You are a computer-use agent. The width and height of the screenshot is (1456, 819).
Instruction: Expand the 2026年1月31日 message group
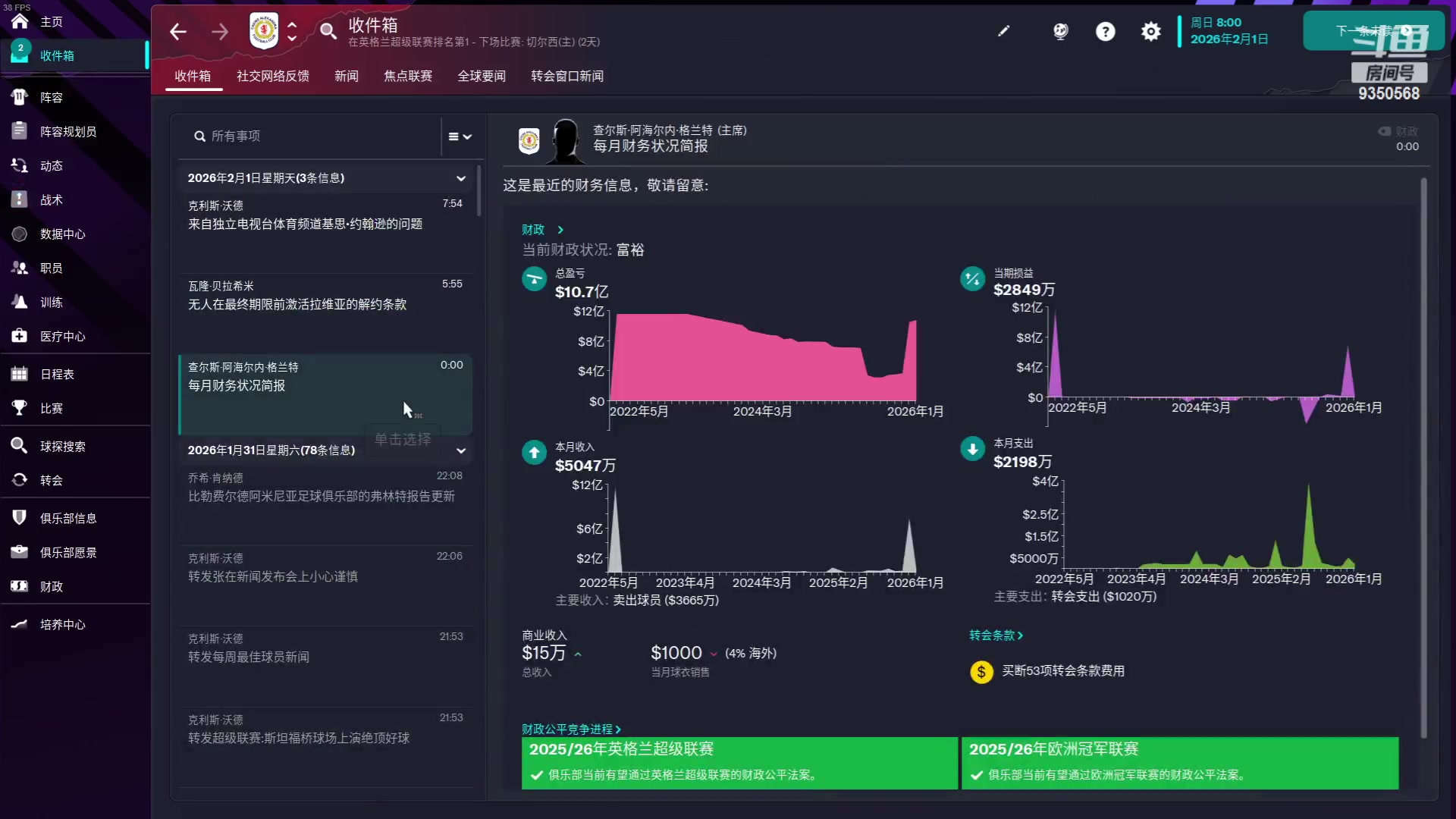coord(461,450)
